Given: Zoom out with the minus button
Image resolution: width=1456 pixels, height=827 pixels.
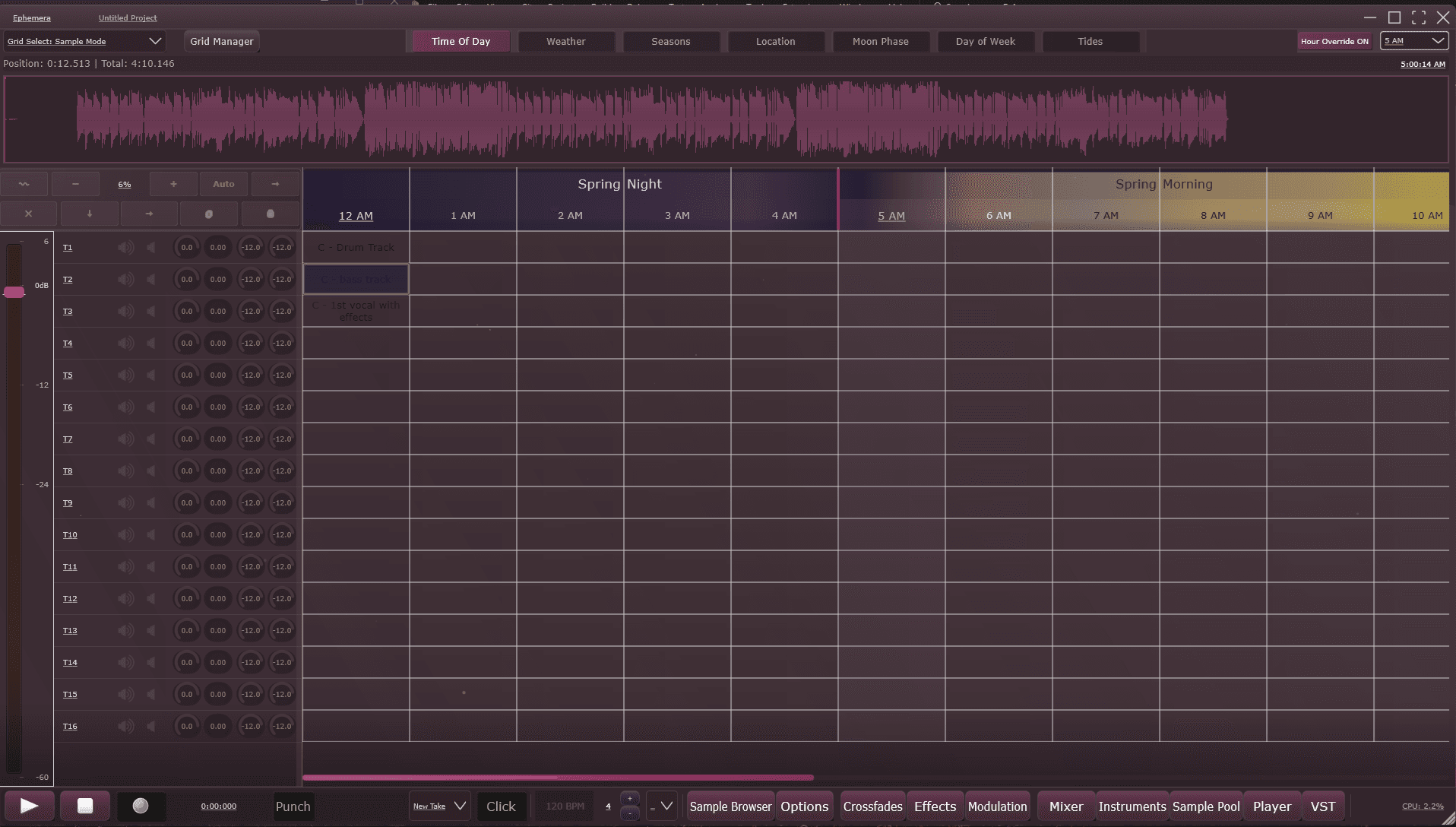Looking at the screenshot, I should (x=75, y=184).
